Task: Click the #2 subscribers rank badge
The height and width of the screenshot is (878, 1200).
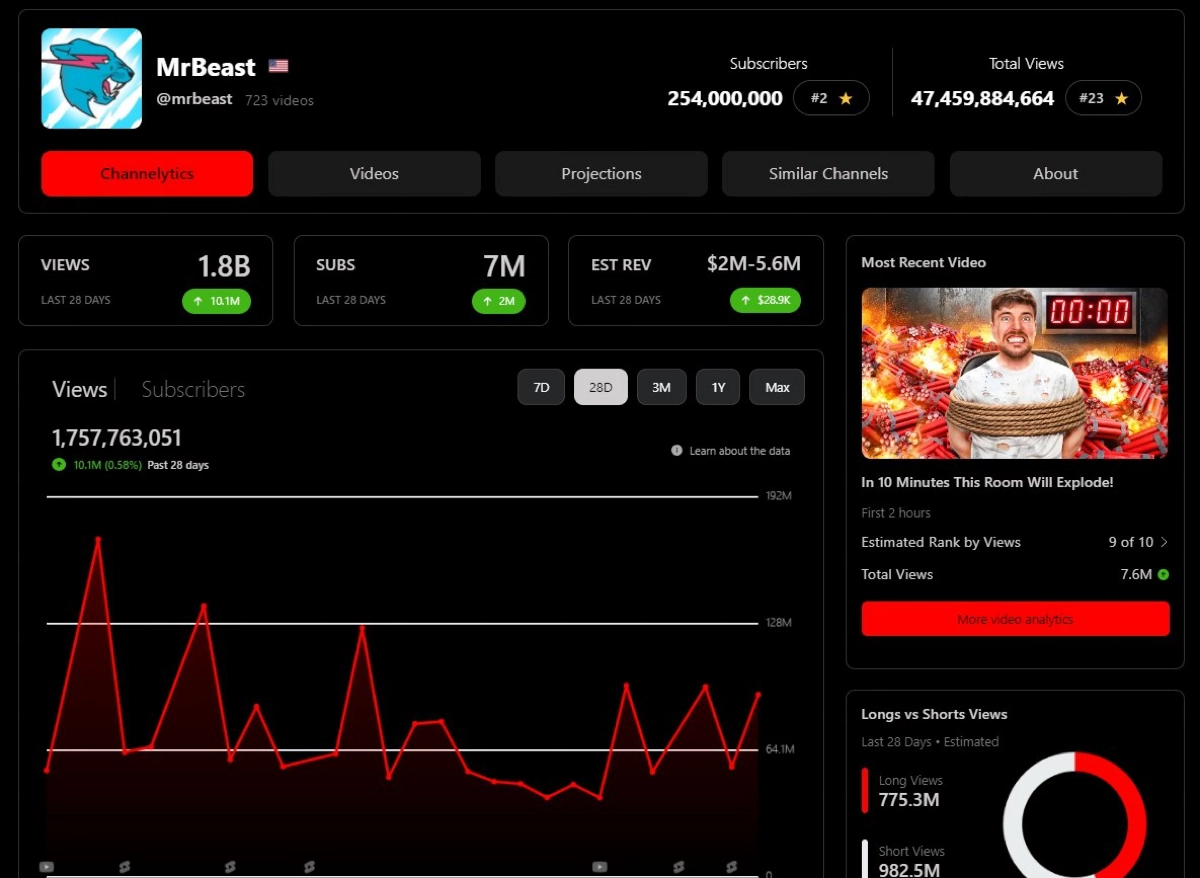Action: pyautogui.click(x=831, y=98)
